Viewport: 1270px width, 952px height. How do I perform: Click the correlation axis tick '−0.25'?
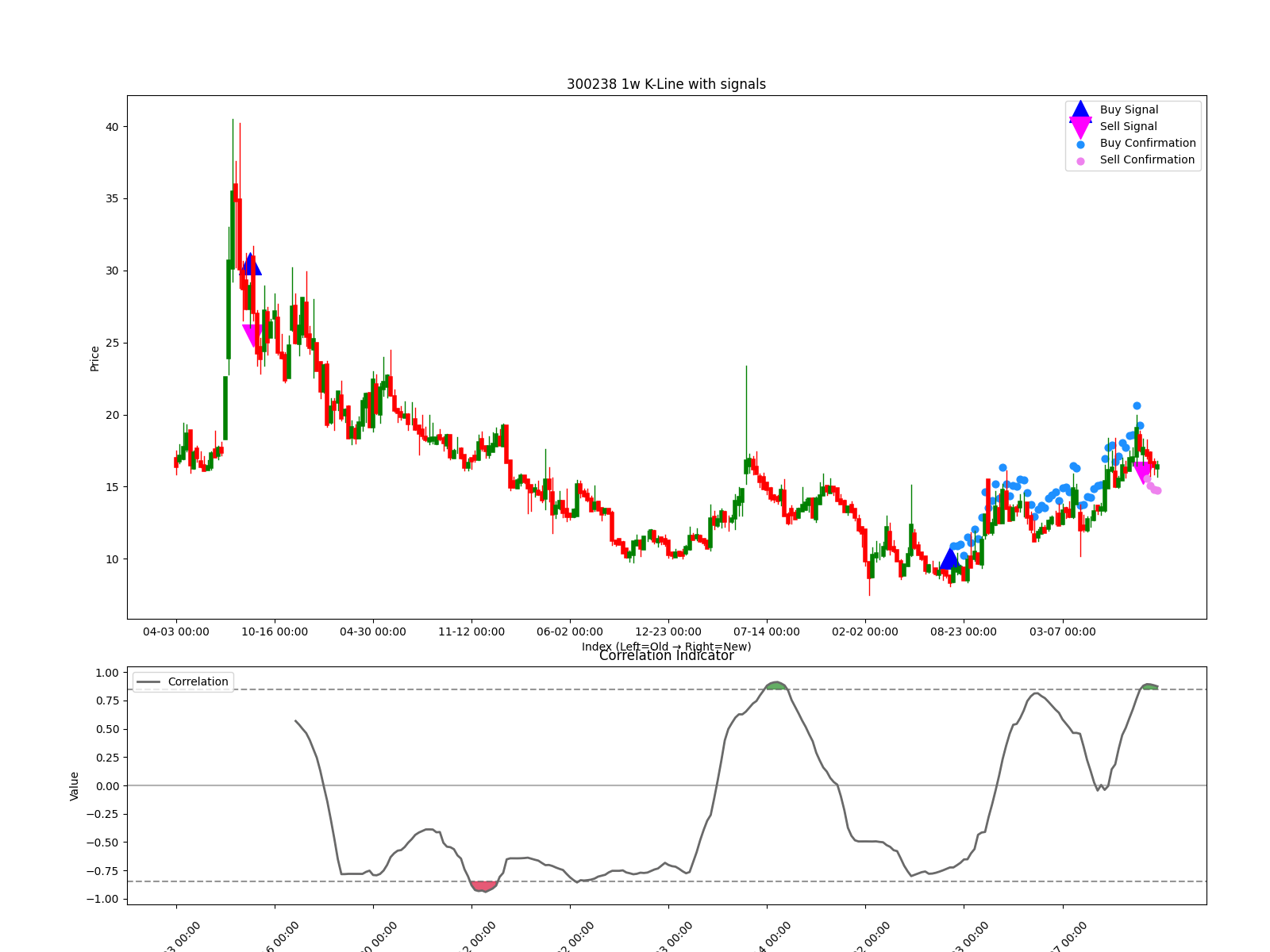(102, 814)
